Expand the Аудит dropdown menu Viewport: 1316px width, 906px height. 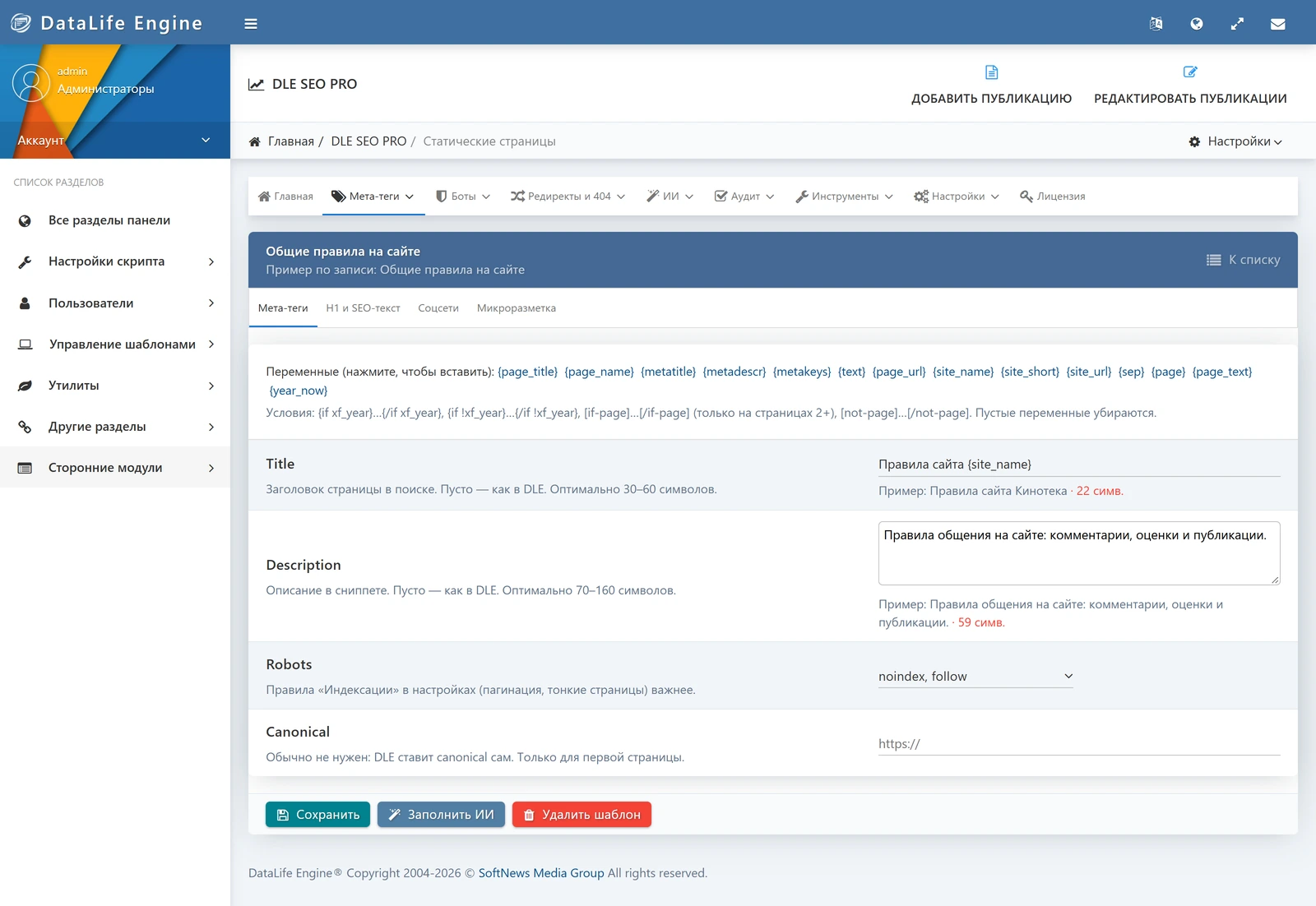(x=744, y=196)
